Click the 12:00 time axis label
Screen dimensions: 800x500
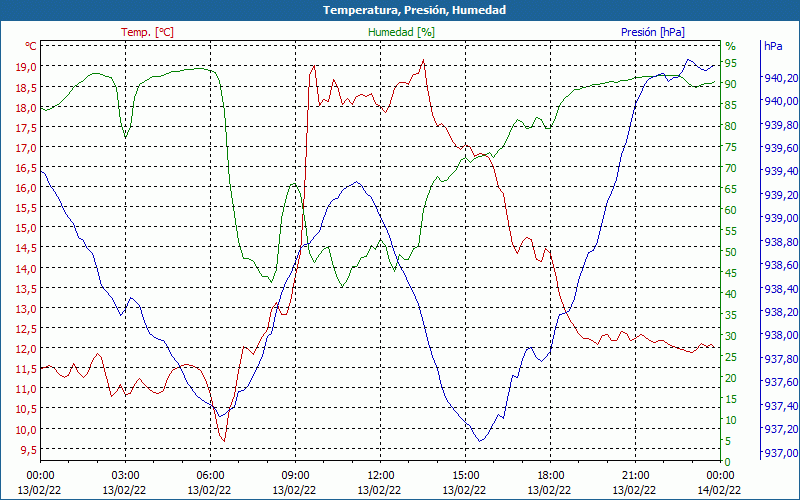(380, 477)
